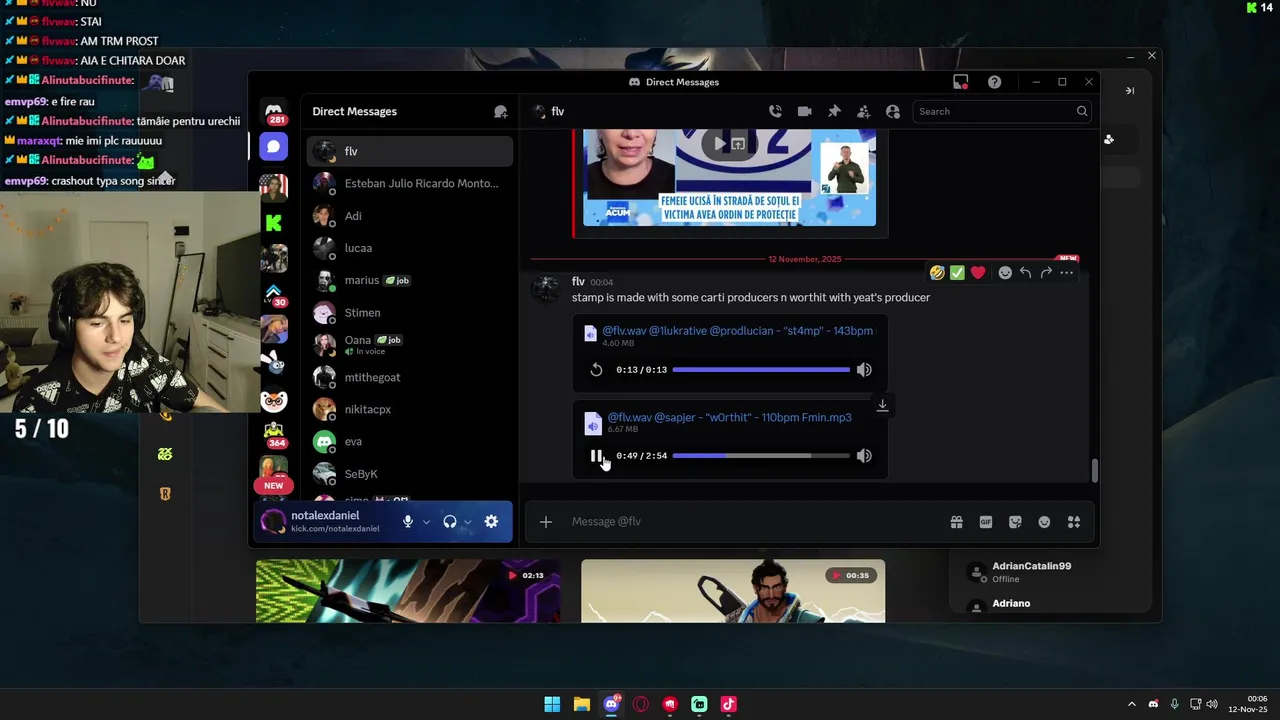Expand headphone output options arrow
The width and height of the screenshot is (1280, 720).
click(x=467, y=522)
